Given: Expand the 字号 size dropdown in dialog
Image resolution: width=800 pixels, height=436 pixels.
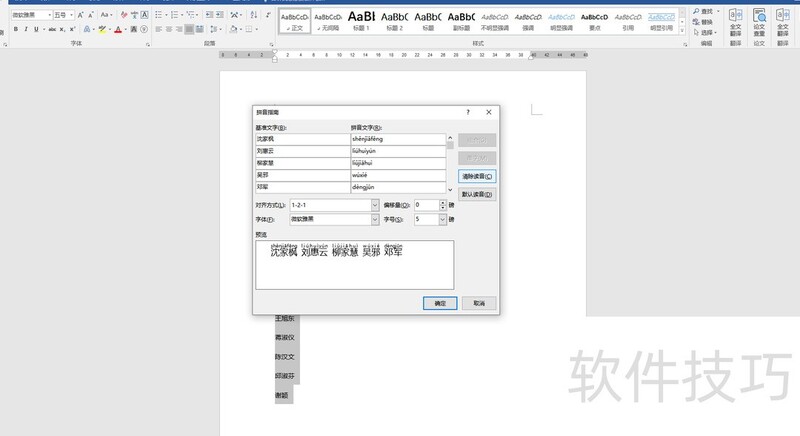Looking at the screenshot, I should pos(443,219).
